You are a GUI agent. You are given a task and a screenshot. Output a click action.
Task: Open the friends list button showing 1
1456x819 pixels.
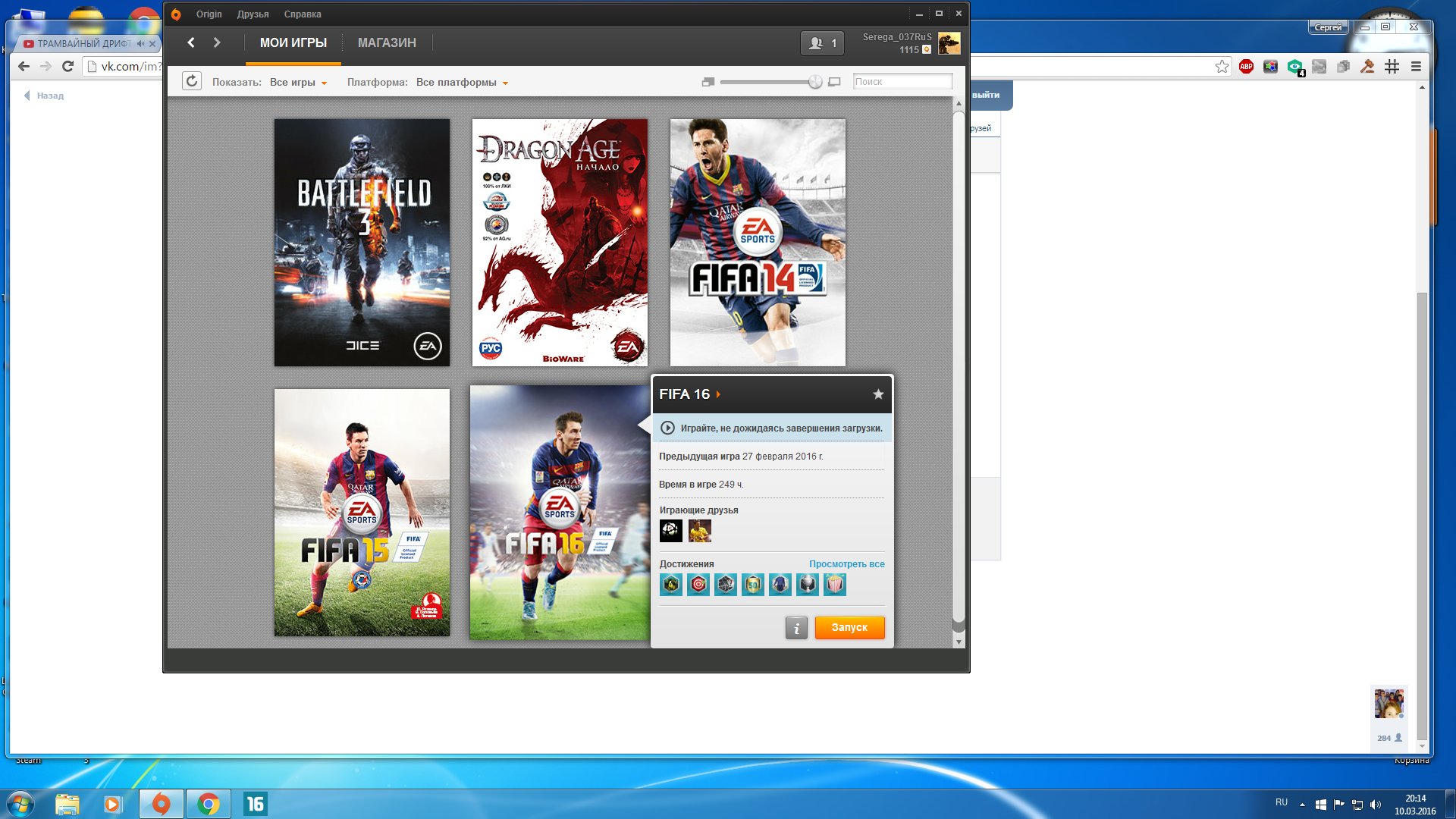(822, 43)
